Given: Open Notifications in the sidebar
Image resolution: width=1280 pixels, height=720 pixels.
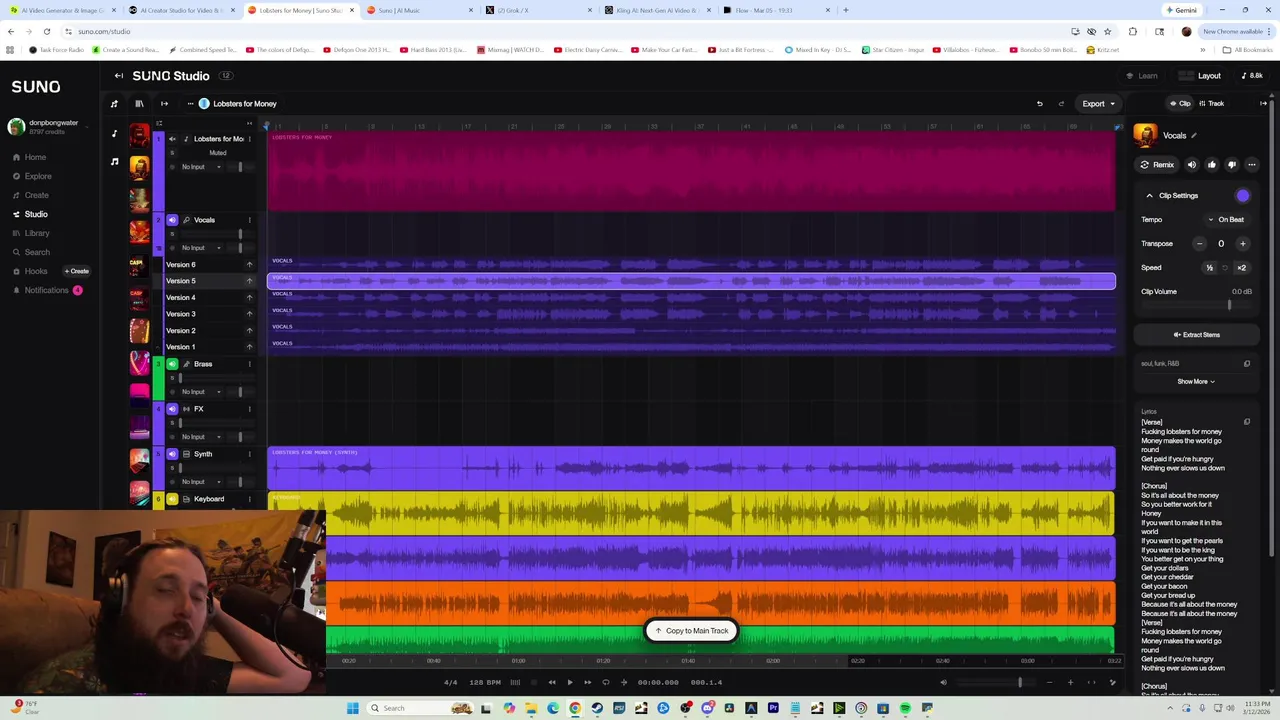Looking at the screenshot, I should (47, 290).
